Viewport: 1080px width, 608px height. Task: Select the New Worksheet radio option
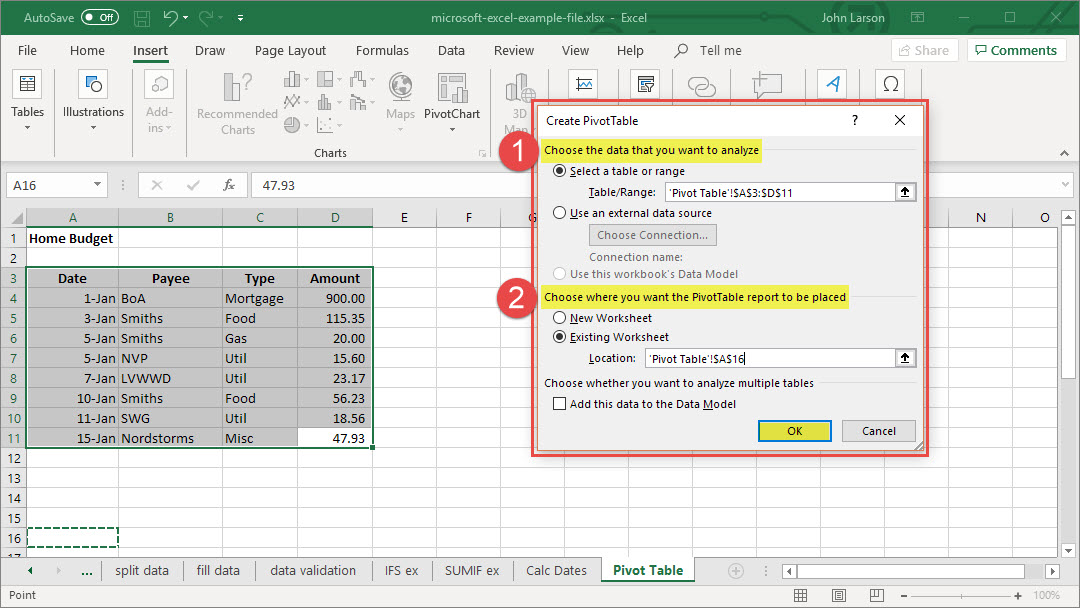coord(560,318)
